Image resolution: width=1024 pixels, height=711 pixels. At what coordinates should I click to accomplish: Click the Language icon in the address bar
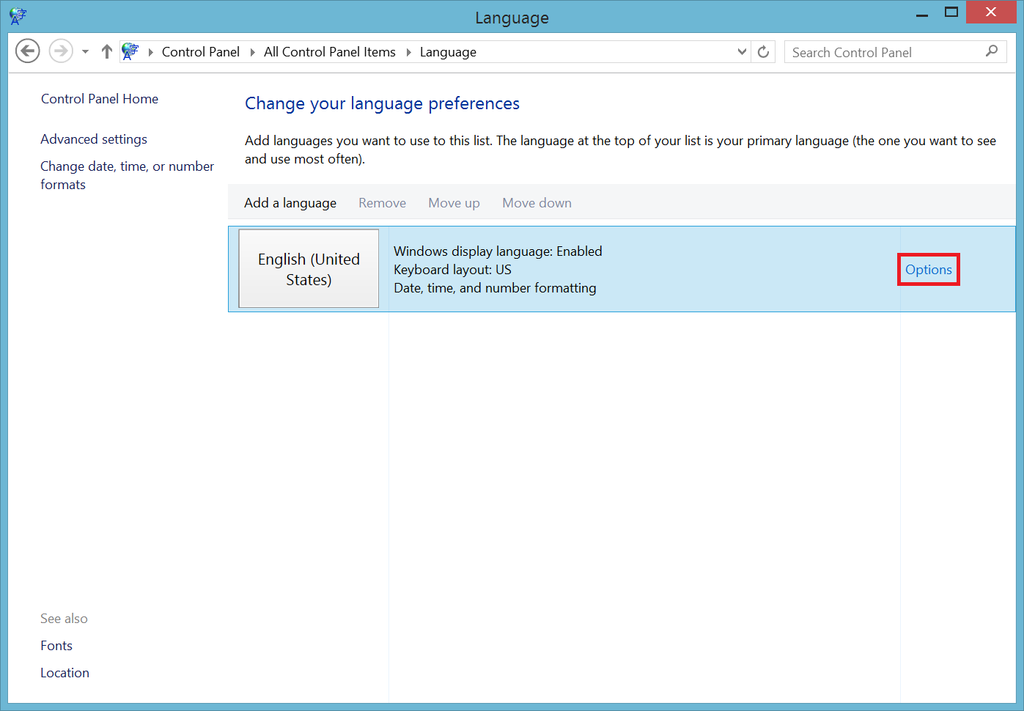(x=130, y=50)
